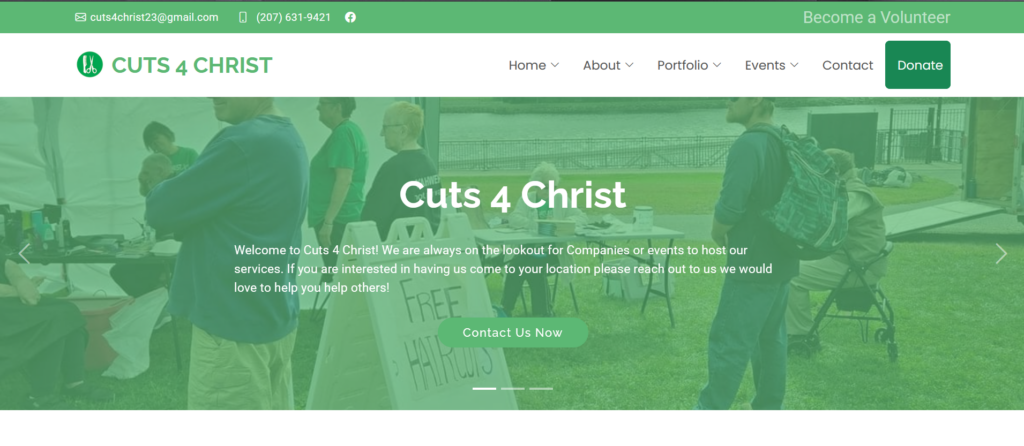This screenshot has height=446, width=1024.
Task: Open the About menu item
Action: (601, 65)
